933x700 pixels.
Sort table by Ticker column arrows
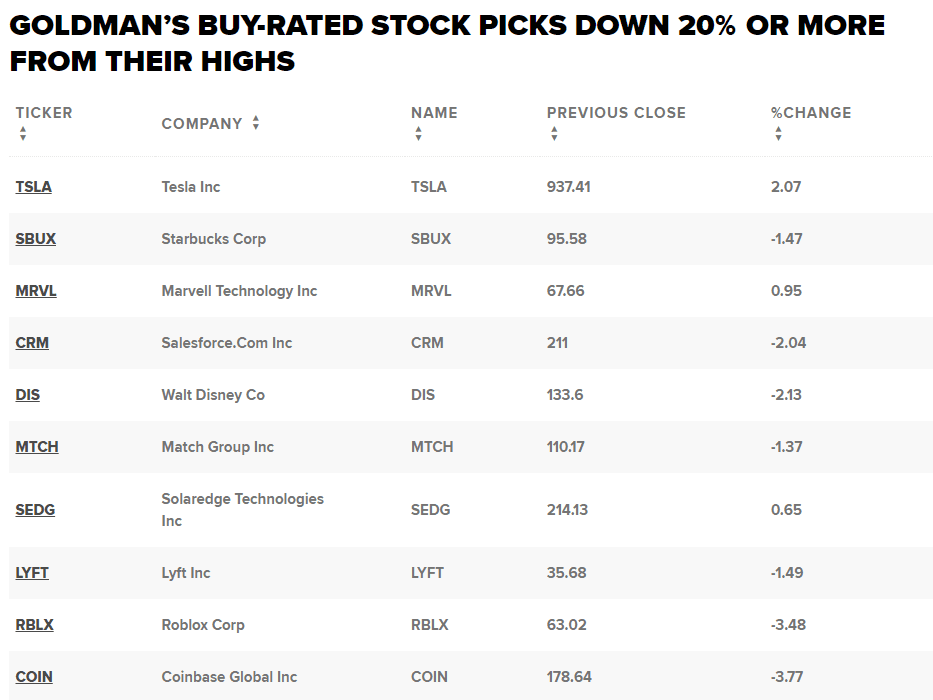pos(22,134)
